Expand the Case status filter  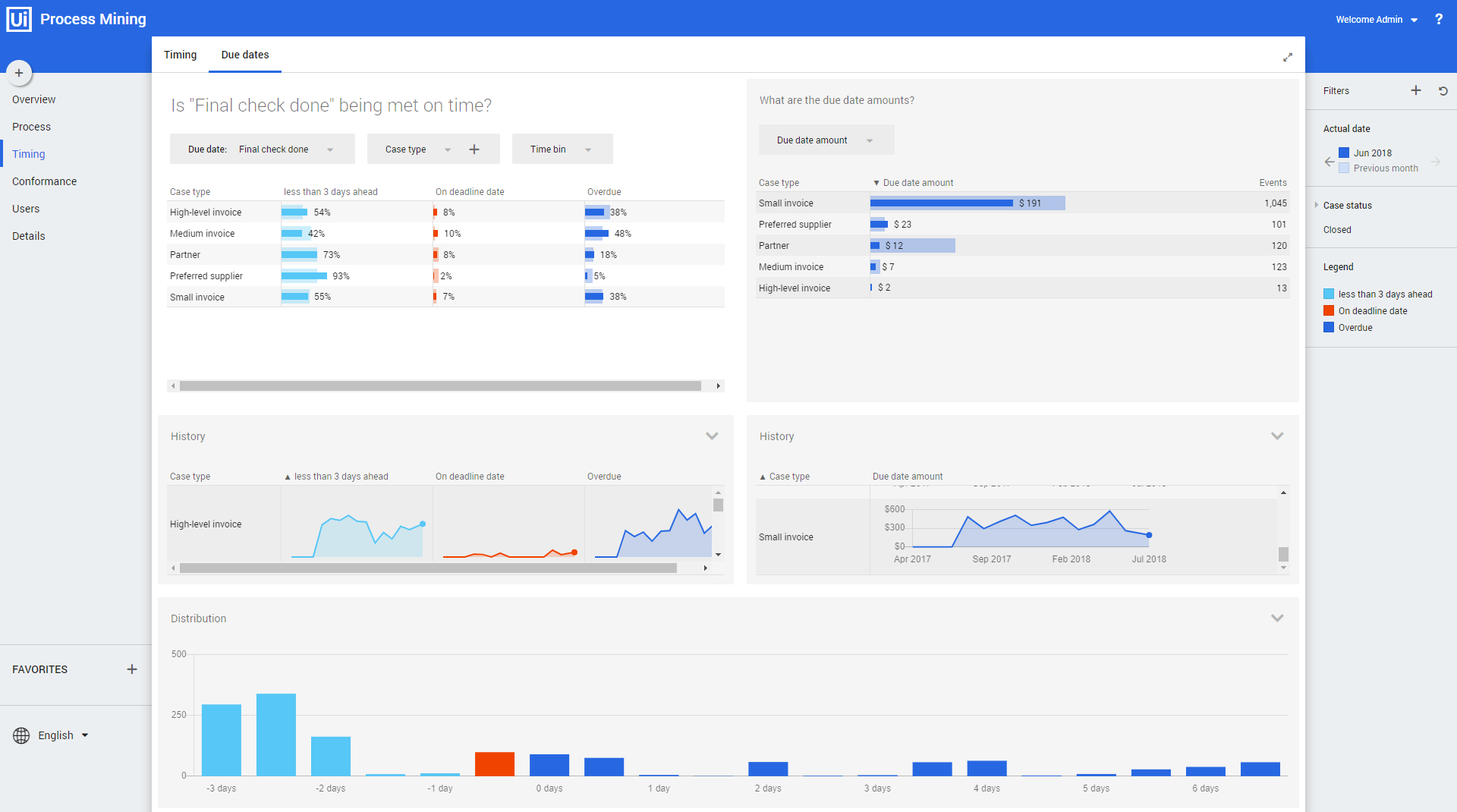(x=1317, y=205)
